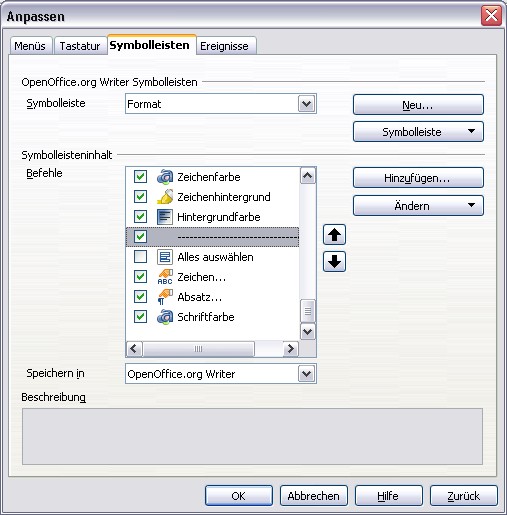
Task: Move selected command down with arrow
Action: pyautogui.click(x=334, y=262)
